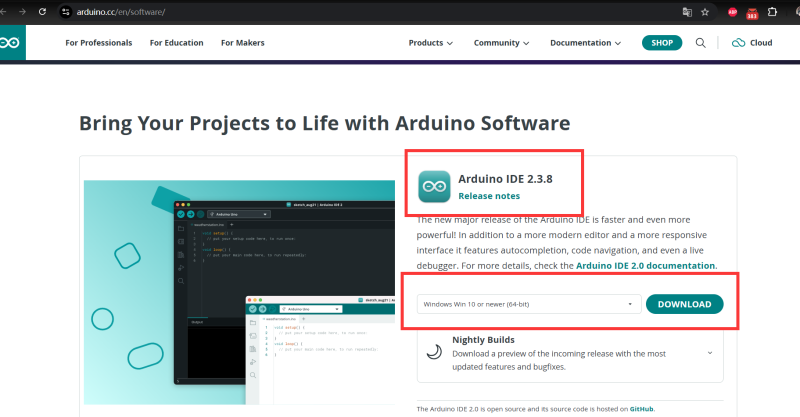Image resolution: width=800 pixels, height=417 pixels.
Task: Open the red ABP extension icon
Action: (x=733, y=12)
